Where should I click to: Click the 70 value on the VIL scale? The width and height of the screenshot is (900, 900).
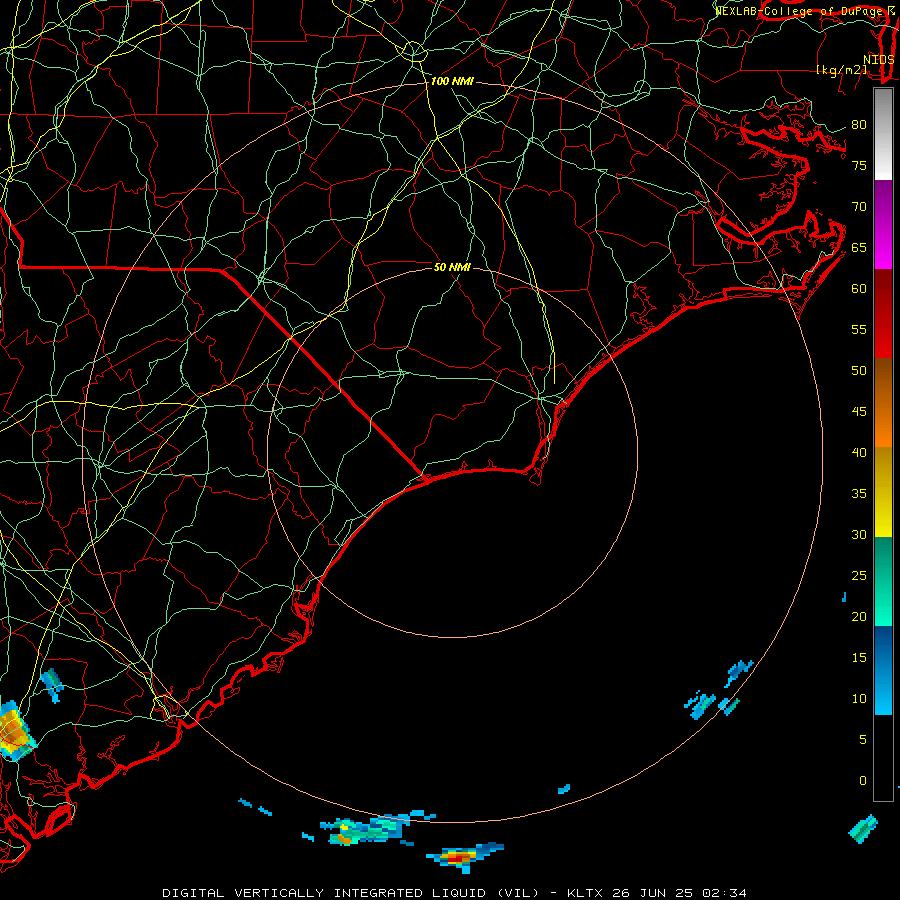(859, 207)
